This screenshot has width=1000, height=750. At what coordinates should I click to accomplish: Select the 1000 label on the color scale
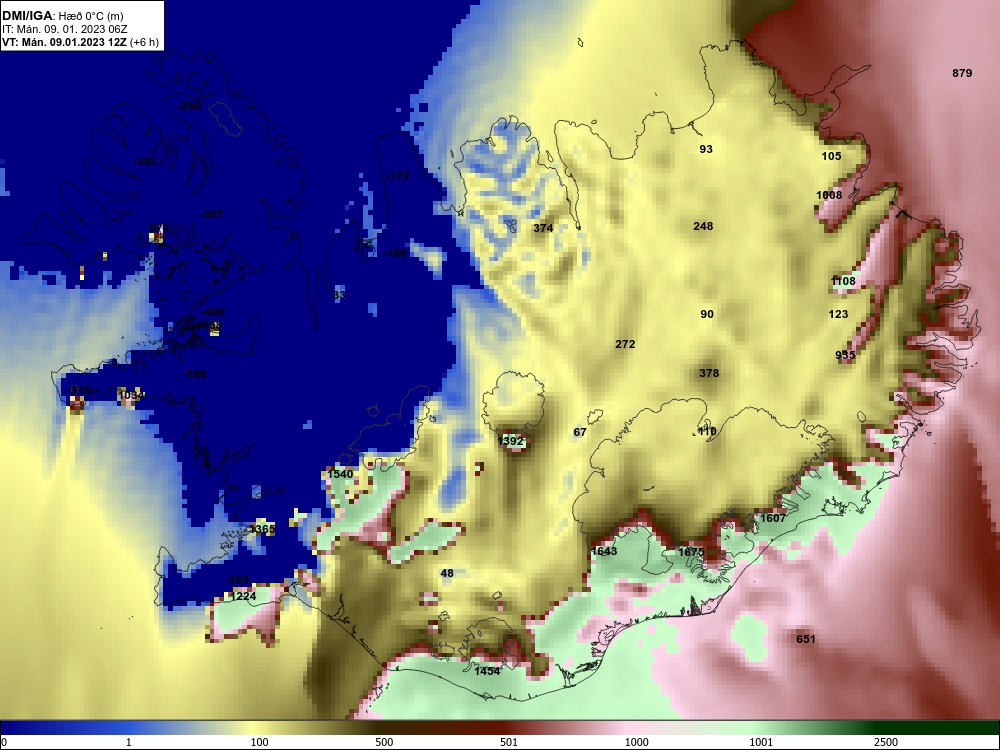click(636, 742)
